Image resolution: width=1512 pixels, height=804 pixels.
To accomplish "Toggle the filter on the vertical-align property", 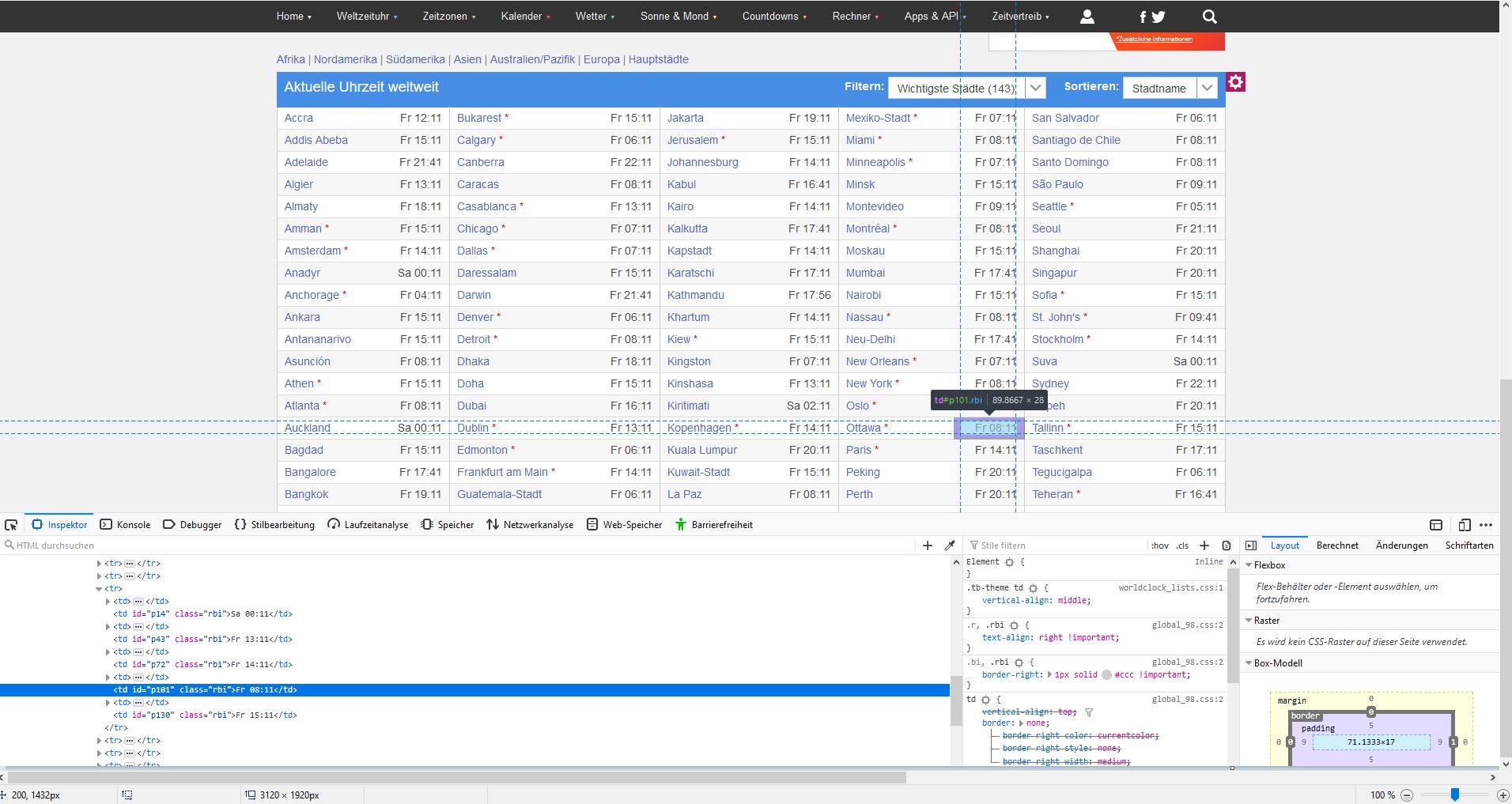I will [1090, 712].
